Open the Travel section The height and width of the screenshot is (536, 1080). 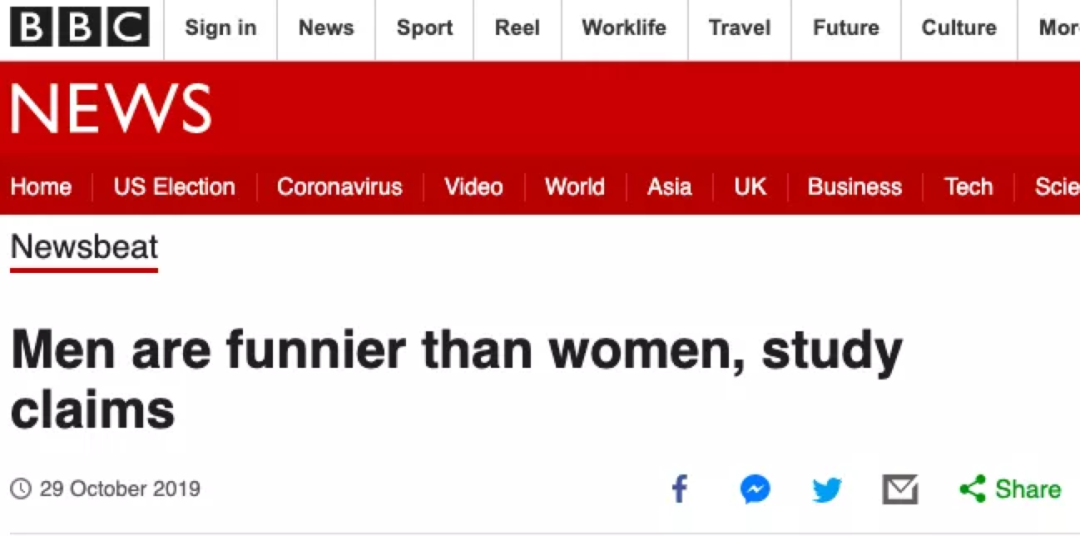[x=740, y=28]
